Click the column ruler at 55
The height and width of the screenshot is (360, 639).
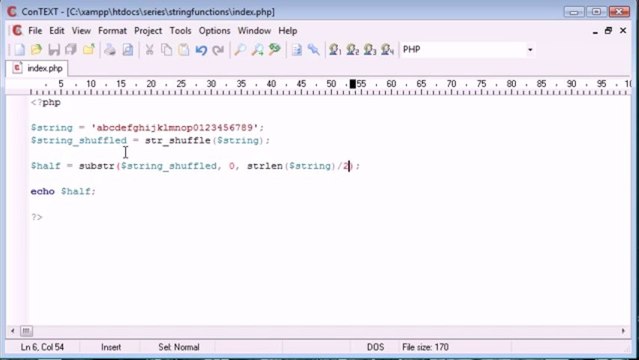[361, 84]
